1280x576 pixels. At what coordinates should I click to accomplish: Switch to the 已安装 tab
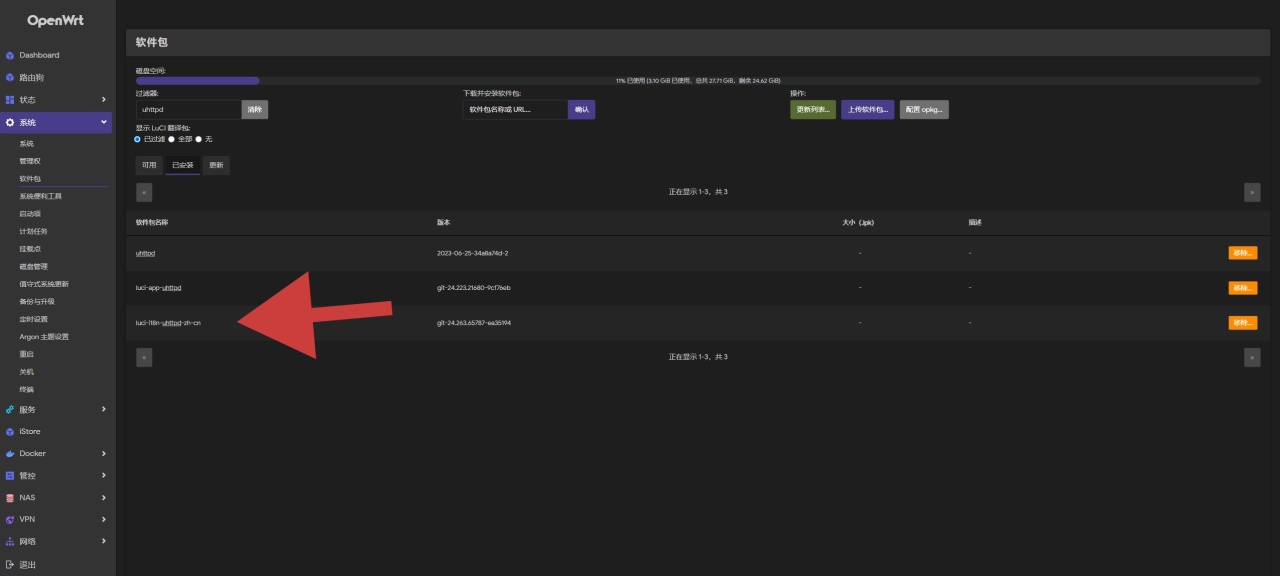click(183, 165)
